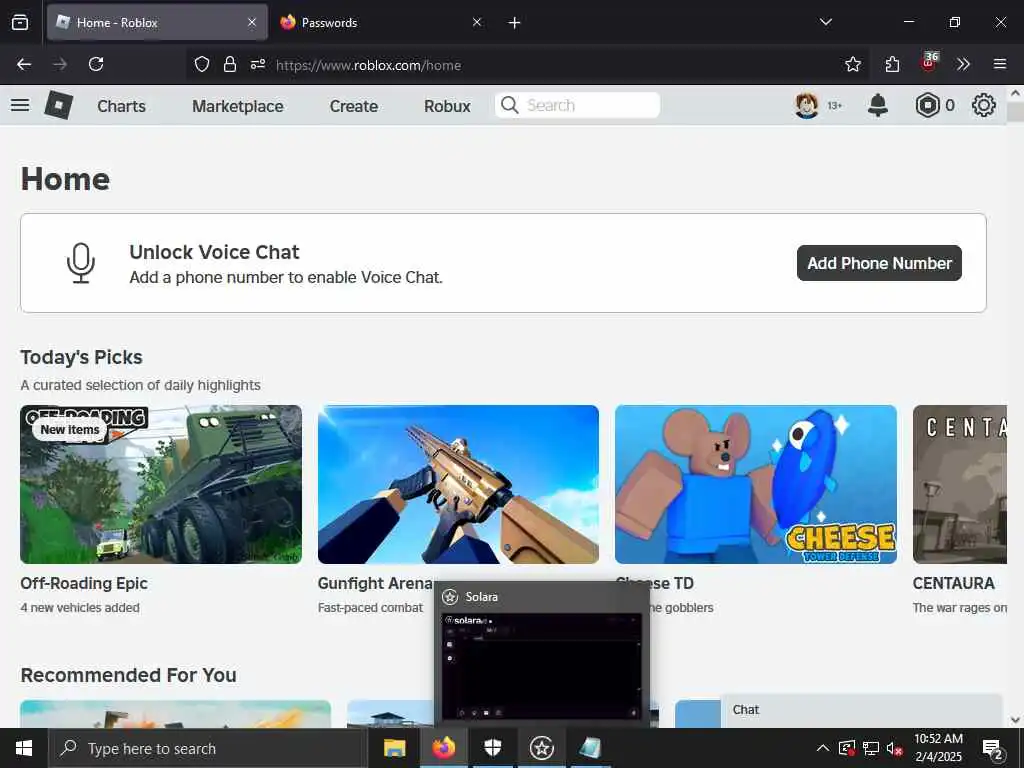1024x768 pixels.
Task: Click the Off-Roading Epic title link
Action: [84, 583]
